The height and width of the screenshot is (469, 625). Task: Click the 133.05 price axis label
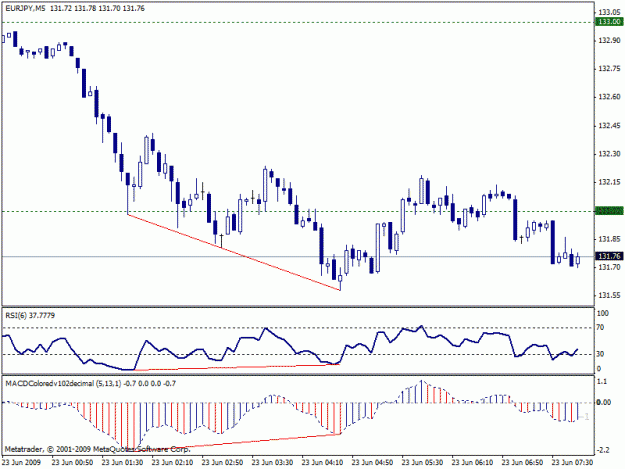[x=609, y=12]
